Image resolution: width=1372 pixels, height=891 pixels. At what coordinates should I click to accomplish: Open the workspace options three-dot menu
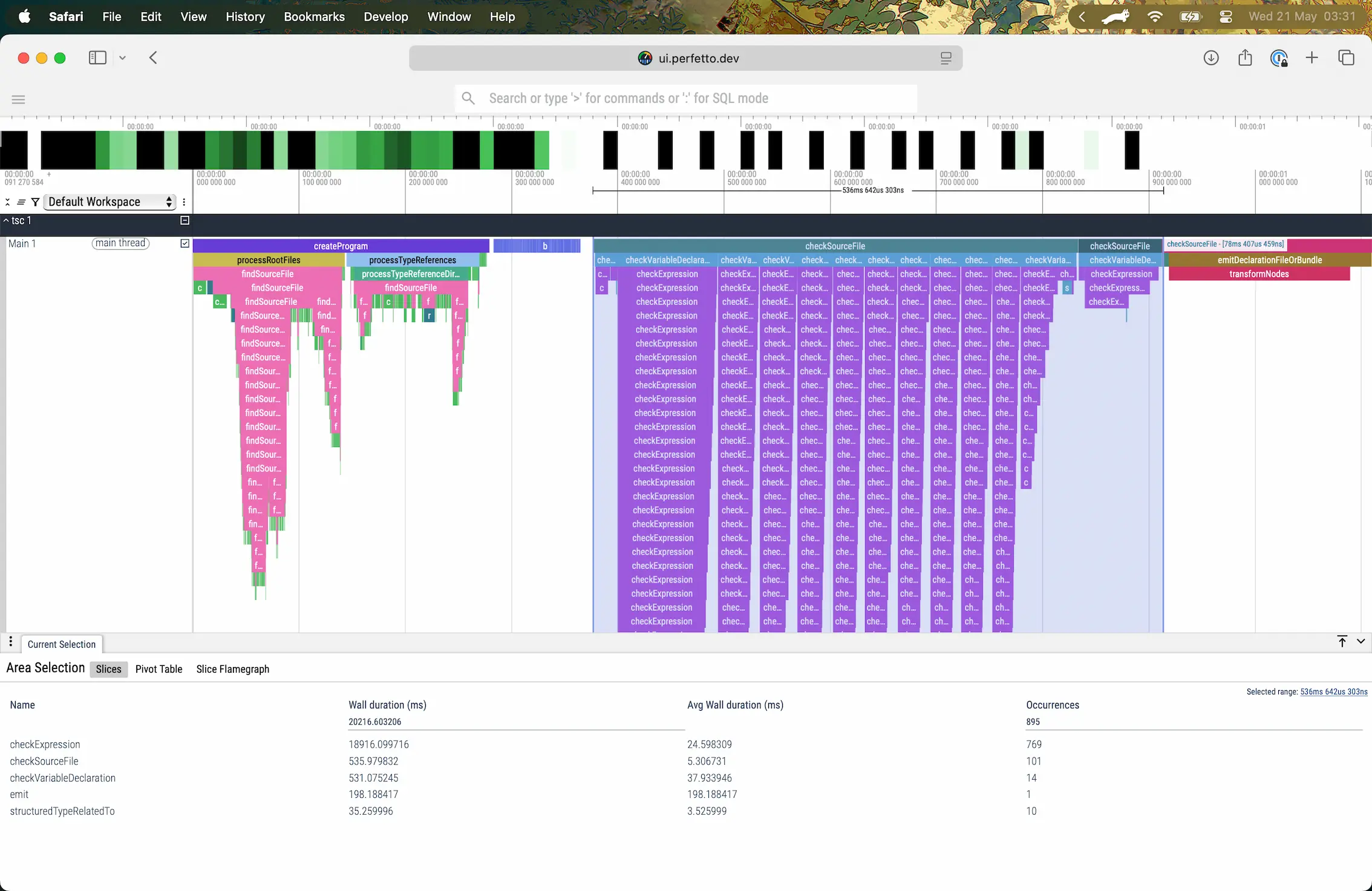(184, 201)
